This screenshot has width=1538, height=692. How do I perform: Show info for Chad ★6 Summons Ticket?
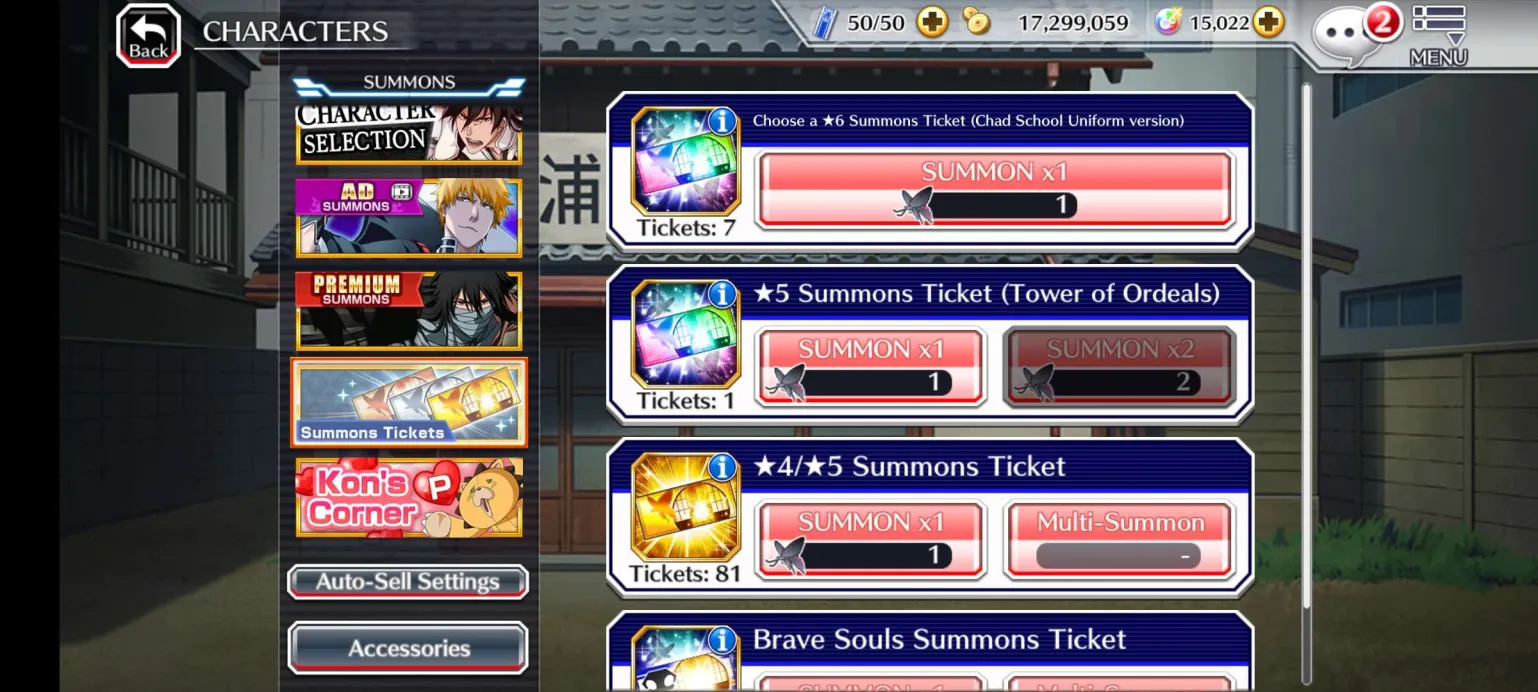[x=722, y=121]
